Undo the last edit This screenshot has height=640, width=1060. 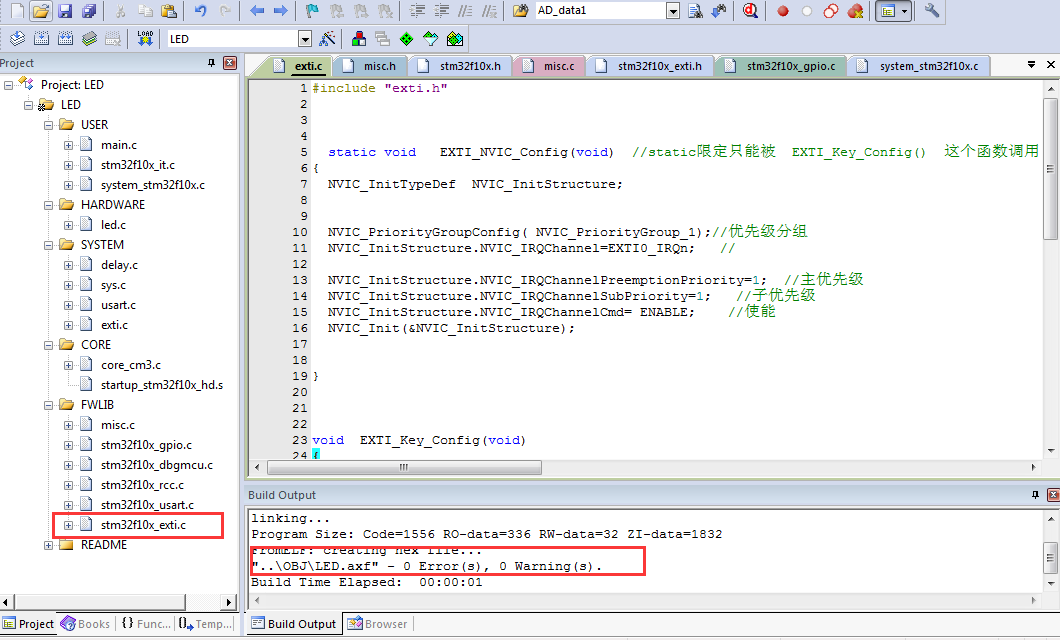pyautogui.click(x=200, y=12)
